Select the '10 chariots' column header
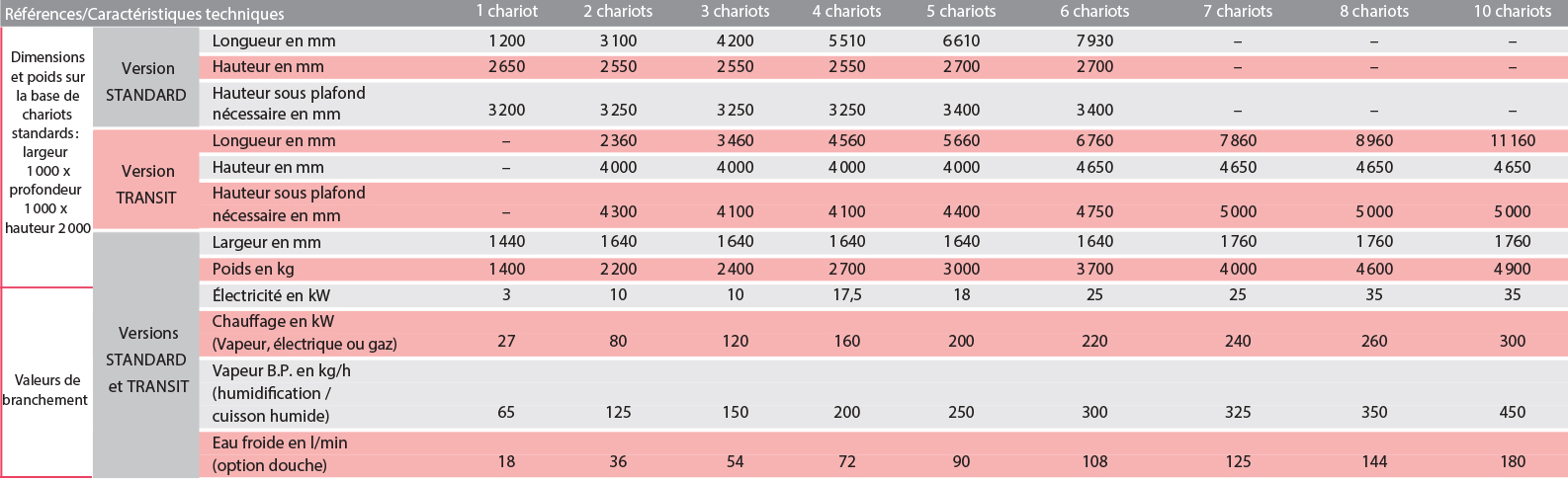The width and height of the screenshot is (1568, 482). click(1512, 12)
